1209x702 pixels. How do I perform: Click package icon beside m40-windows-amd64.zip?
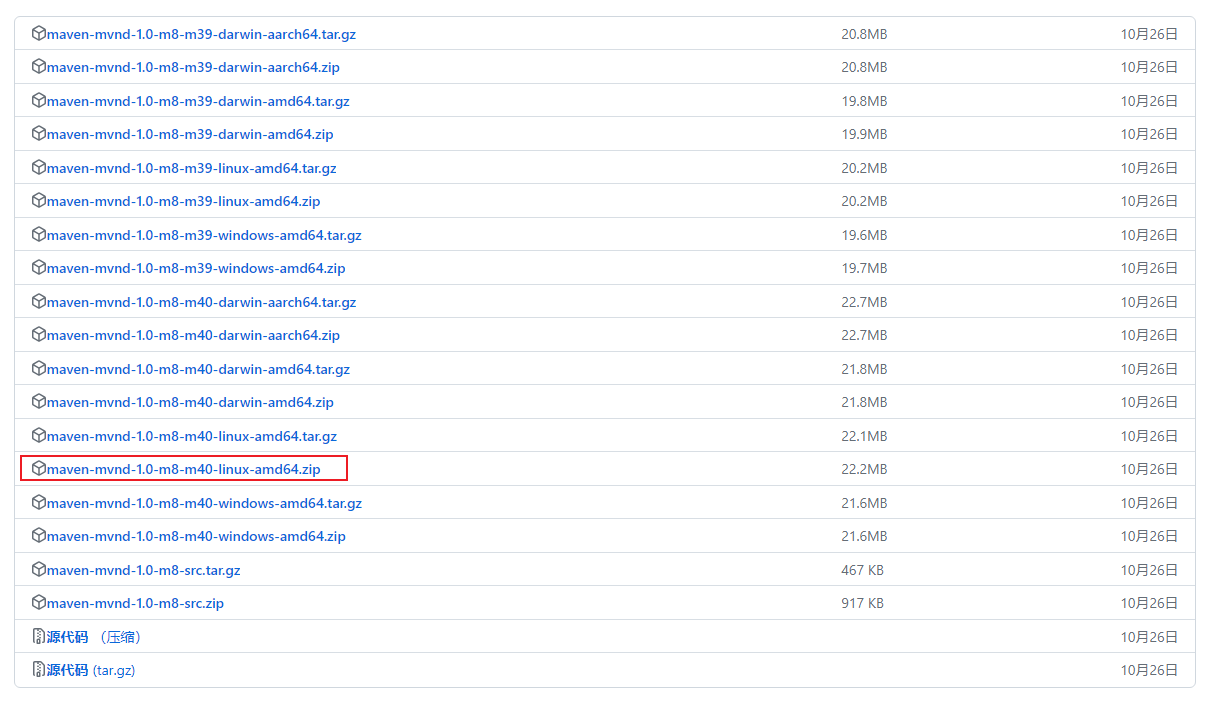click(39, 536)
